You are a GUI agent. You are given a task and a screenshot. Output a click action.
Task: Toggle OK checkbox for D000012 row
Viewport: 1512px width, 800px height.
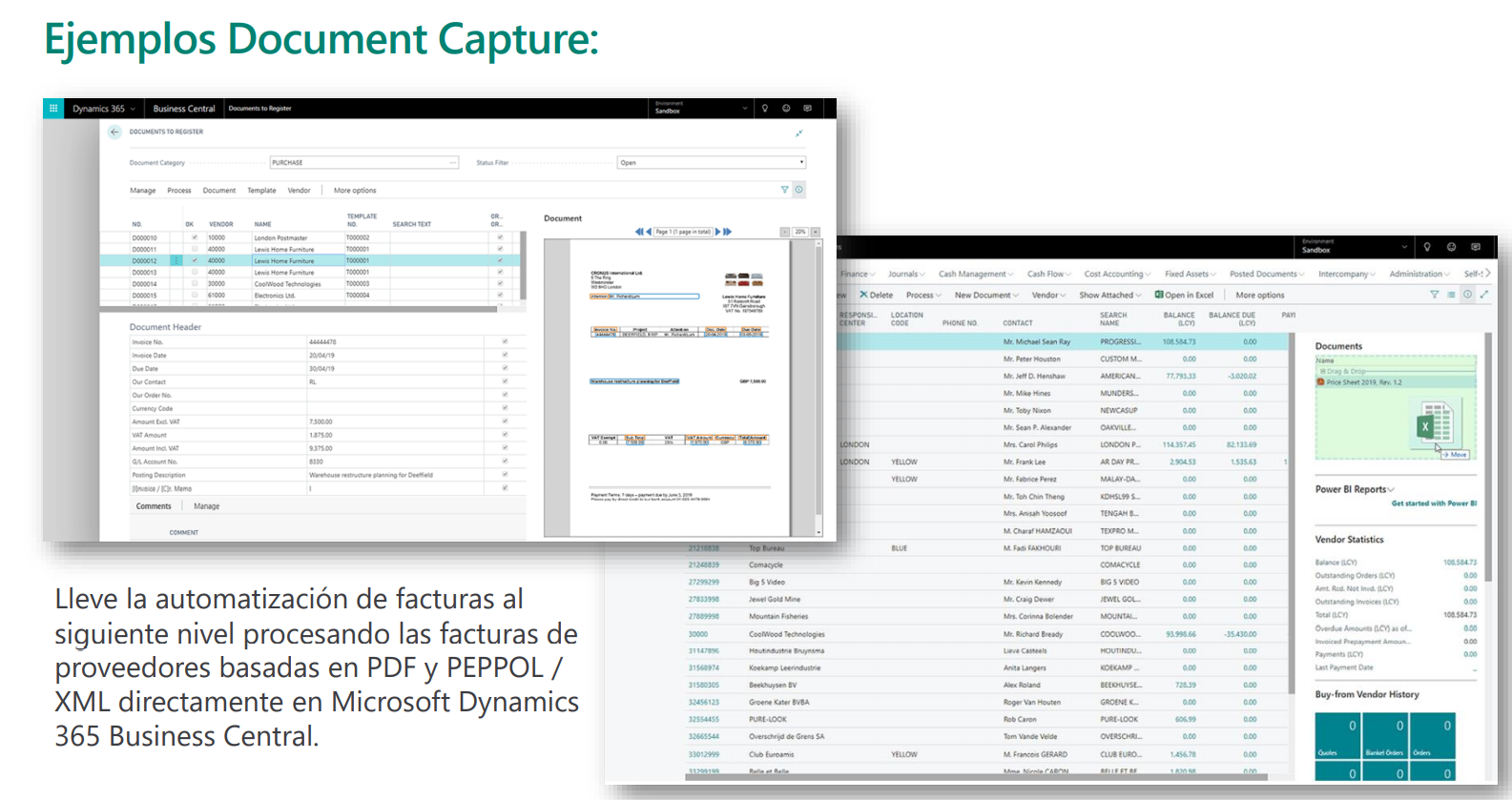[x=195, y=260]
